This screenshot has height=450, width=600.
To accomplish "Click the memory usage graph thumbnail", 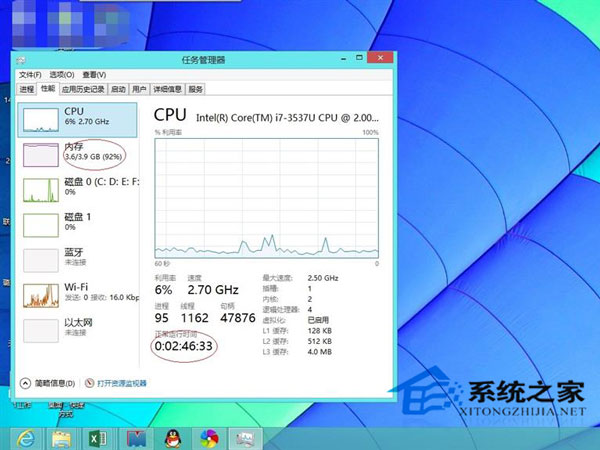I will [x=41, y=155].
